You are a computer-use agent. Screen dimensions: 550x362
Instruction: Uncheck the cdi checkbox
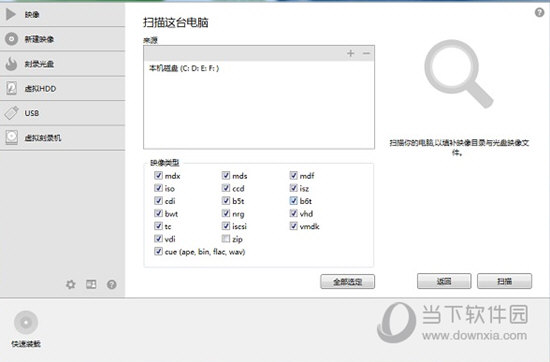pyautogui.click(x=158, y=201)
